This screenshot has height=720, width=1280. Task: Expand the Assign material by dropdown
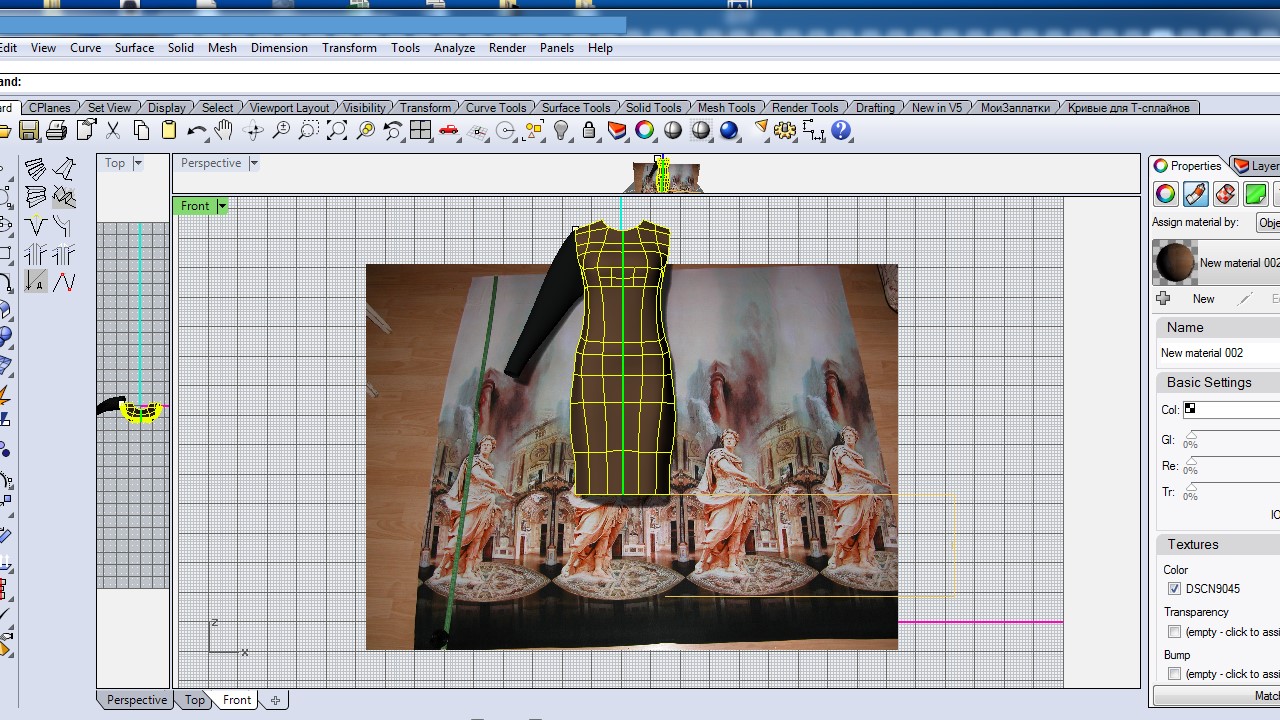click(1268, 223)
